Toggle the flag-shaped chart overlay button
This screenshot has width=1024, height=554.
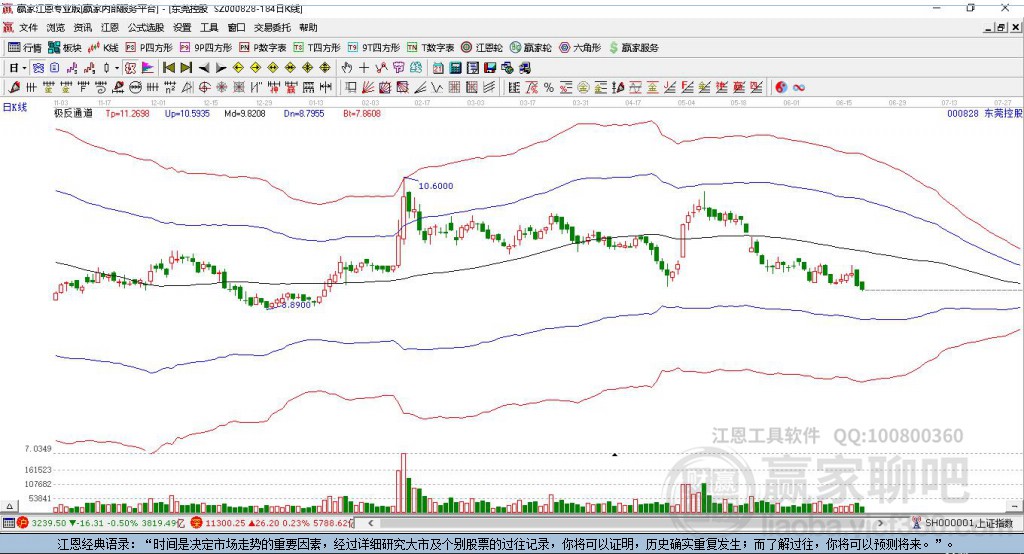(x=148, y=67)
